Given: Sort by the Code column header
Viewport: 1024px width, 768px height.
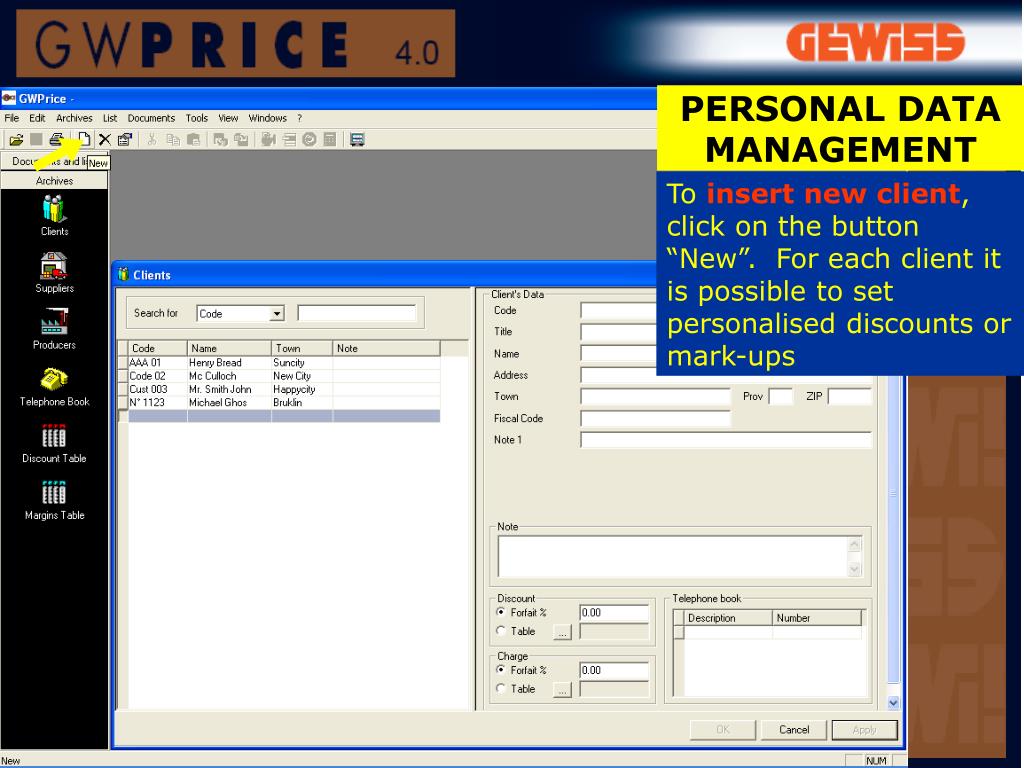Looking at the screenshot, I should tap(157, 348).
